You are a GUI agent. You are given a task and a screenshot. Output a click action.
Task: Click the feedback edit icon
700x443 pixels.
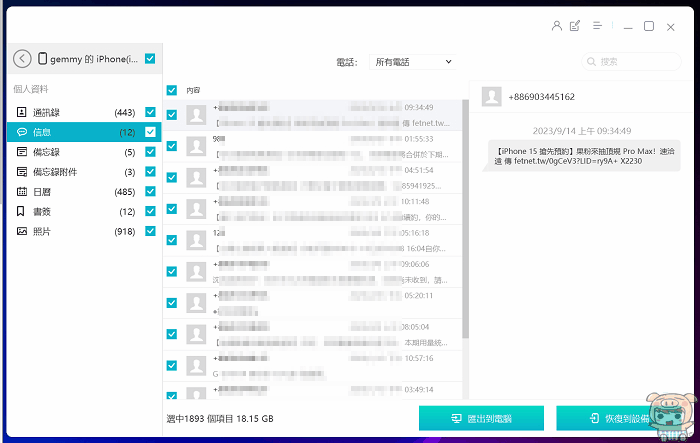(575, 26)
